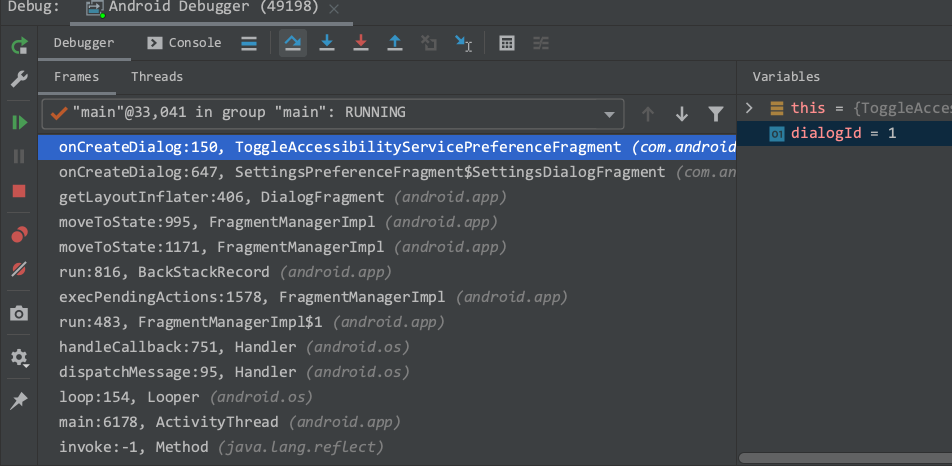The image size is (952, 466).
Task: Open debugger settings gear icon
Action: 19,357
